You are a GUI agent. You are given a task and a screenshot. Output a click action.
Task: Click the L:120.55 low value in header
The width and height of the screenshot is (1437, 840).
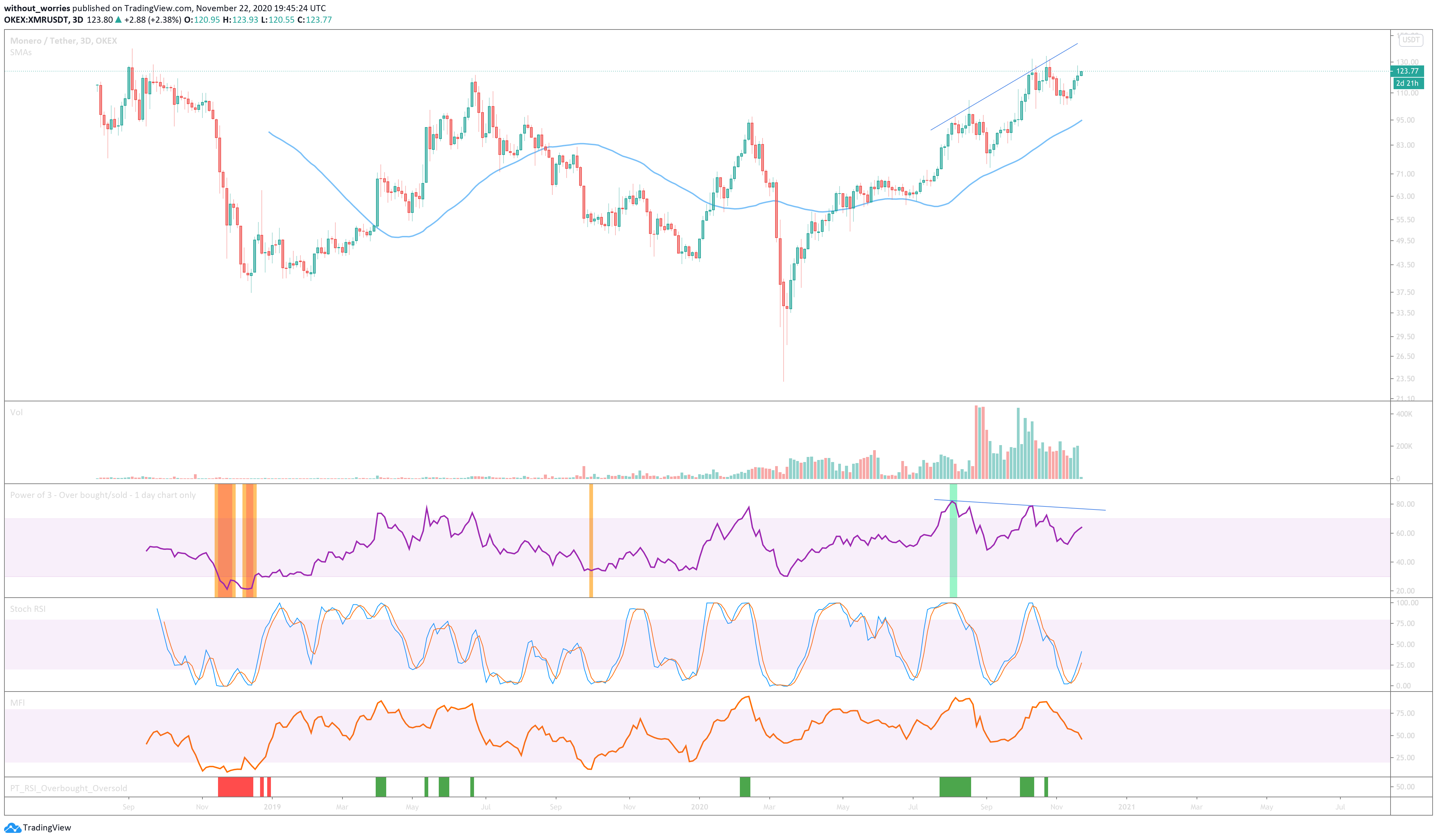point(278,19)
